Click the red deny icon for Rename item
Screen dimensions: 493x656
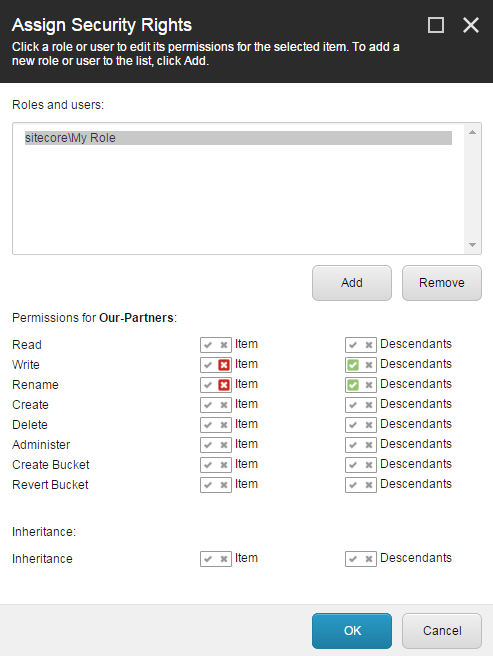pos(224,385)
